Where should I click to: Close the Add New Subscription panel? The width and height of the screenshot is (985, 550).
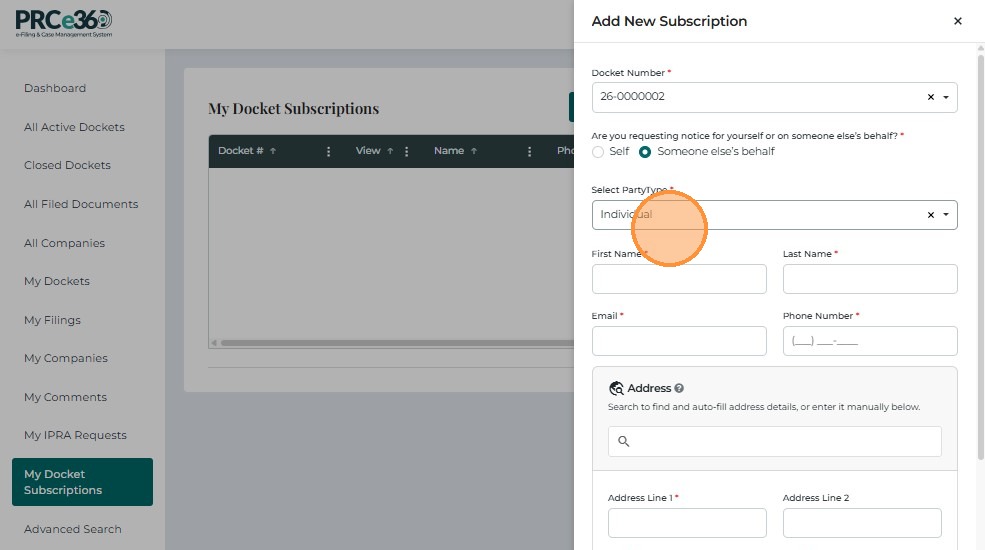[957, 21]
